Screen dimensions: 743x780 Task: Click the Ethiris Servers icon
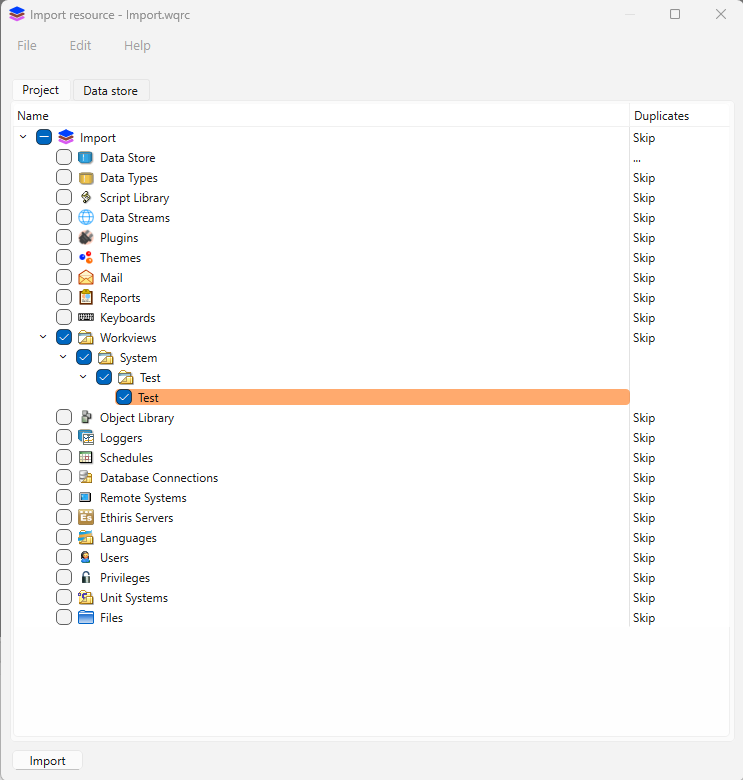(86, 517)
